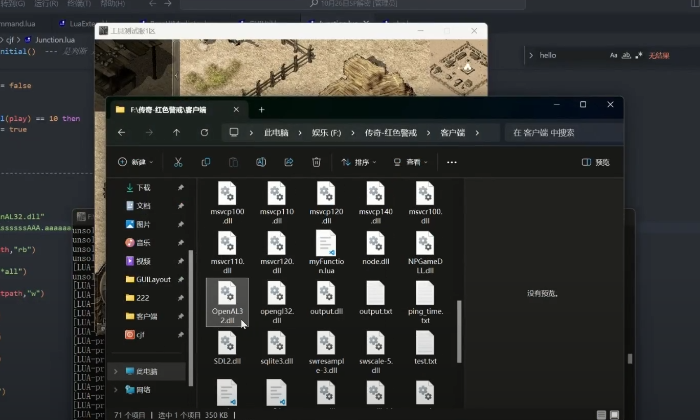Click the Cut scissors icon in toolbar
This screenshot has width=700, height=420.
pyautogui.click(x=178, y=162)
